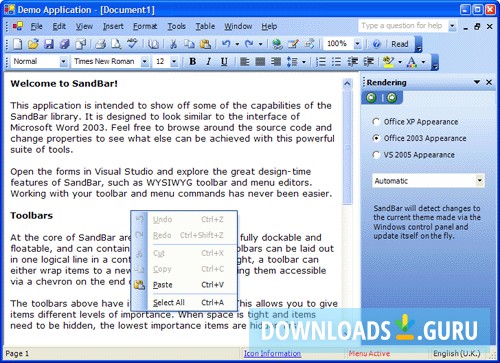Expand the undo history arrow
This screenshot has height=363, width=500.
point(237,44)
